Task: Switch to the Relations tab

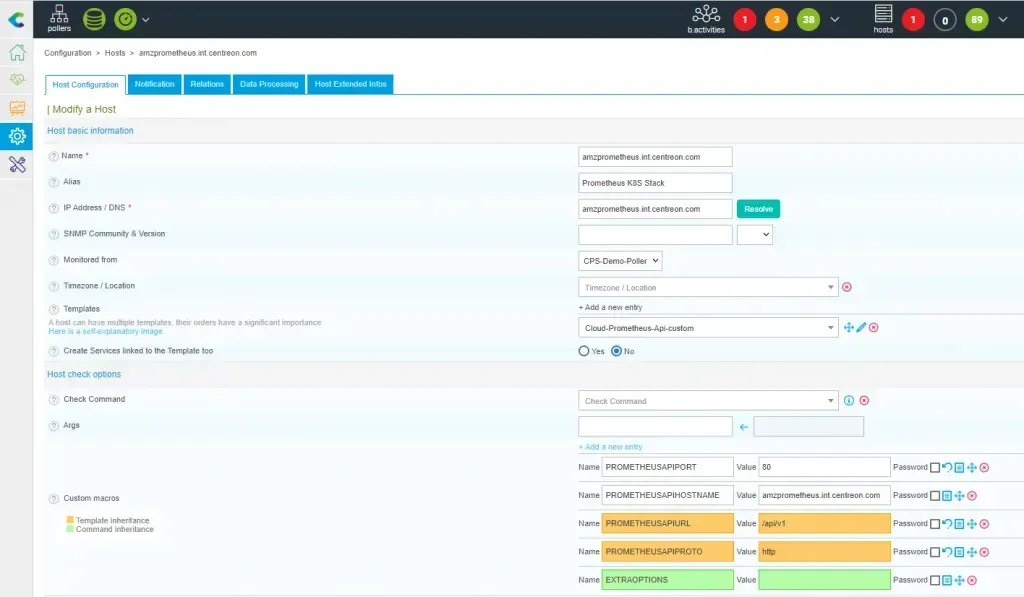Action: point(207,84)
